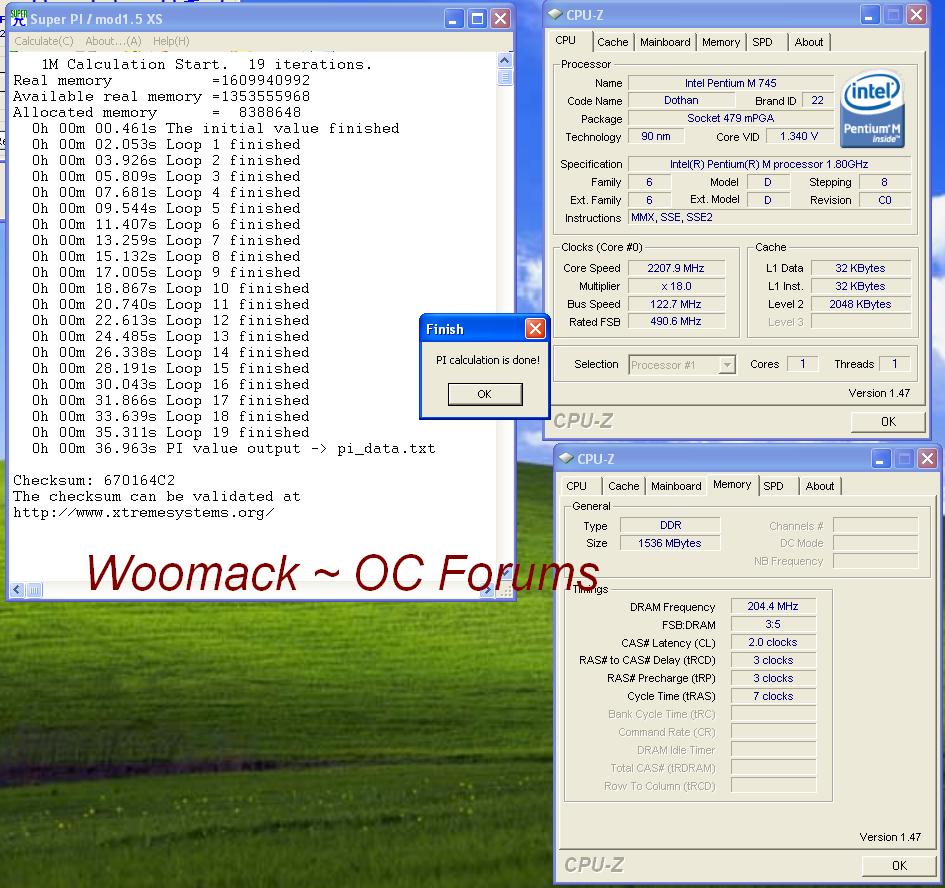This screenshot has width=945, height=888.
Task: Click OK in top CPU-Z window
Action: coord(888,421)
